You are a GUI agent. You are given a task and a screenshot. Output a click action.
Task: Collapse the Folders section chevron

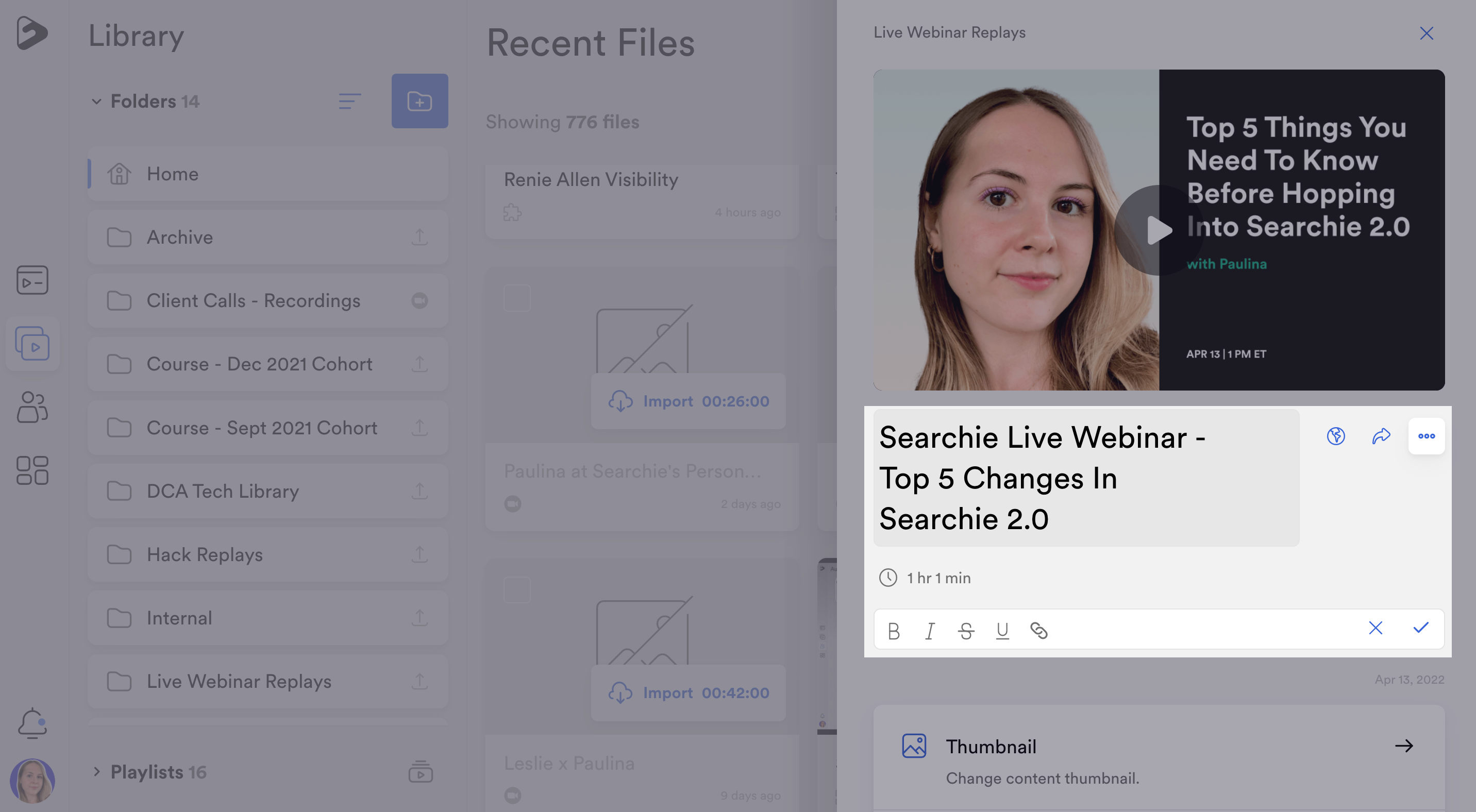click(96, 102)
